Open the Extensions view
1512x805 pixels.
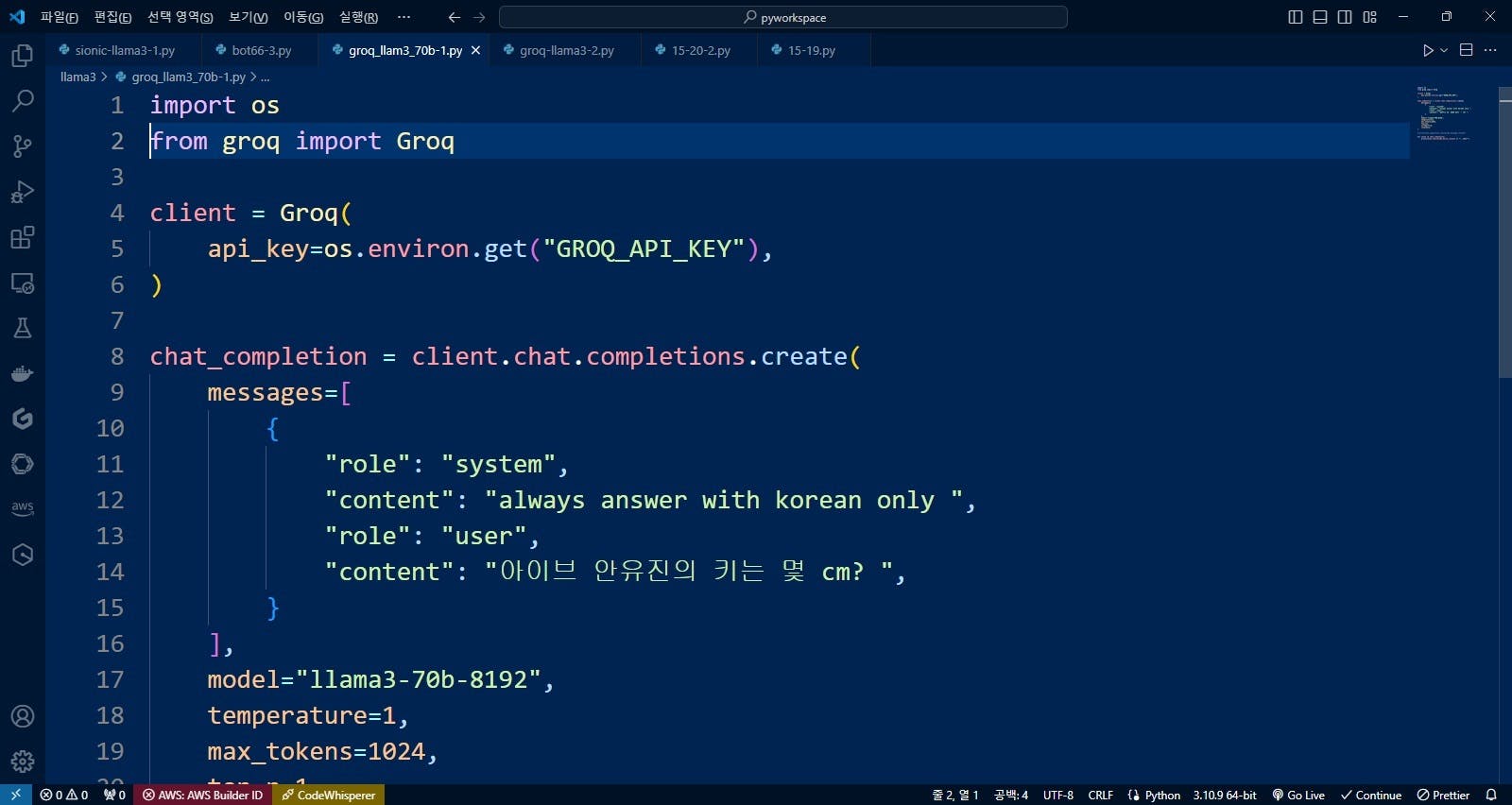click(23, 237)
